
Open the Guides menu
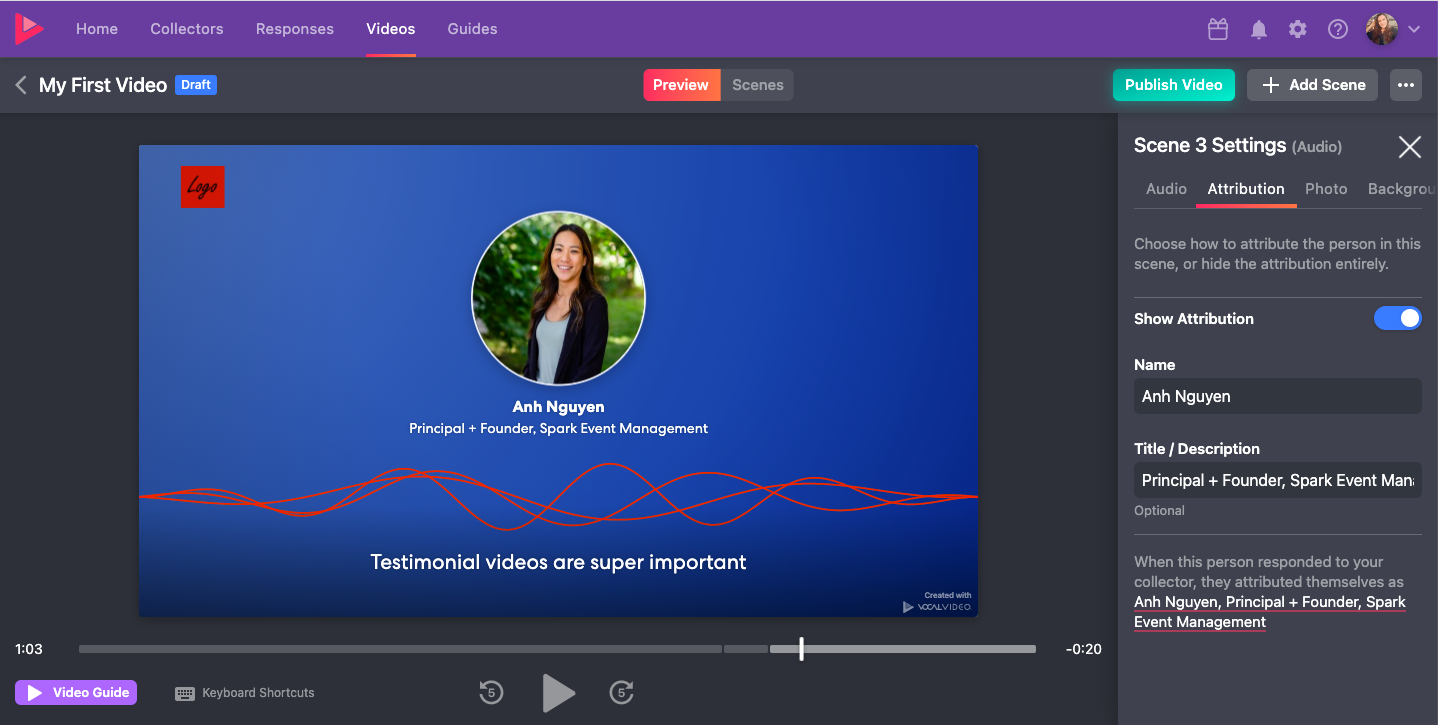point(473,29)
